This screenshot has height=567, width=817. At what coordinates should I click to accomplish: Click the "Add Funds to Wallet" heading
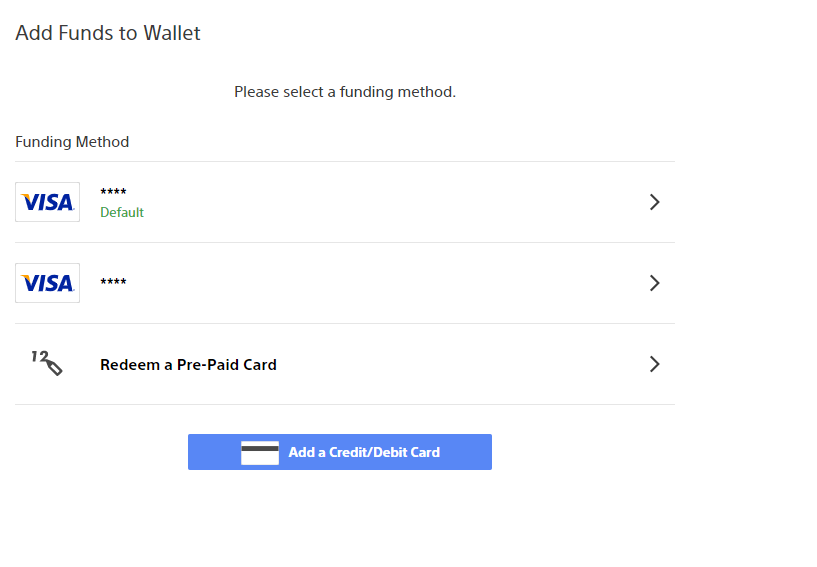tap(108, 33)
